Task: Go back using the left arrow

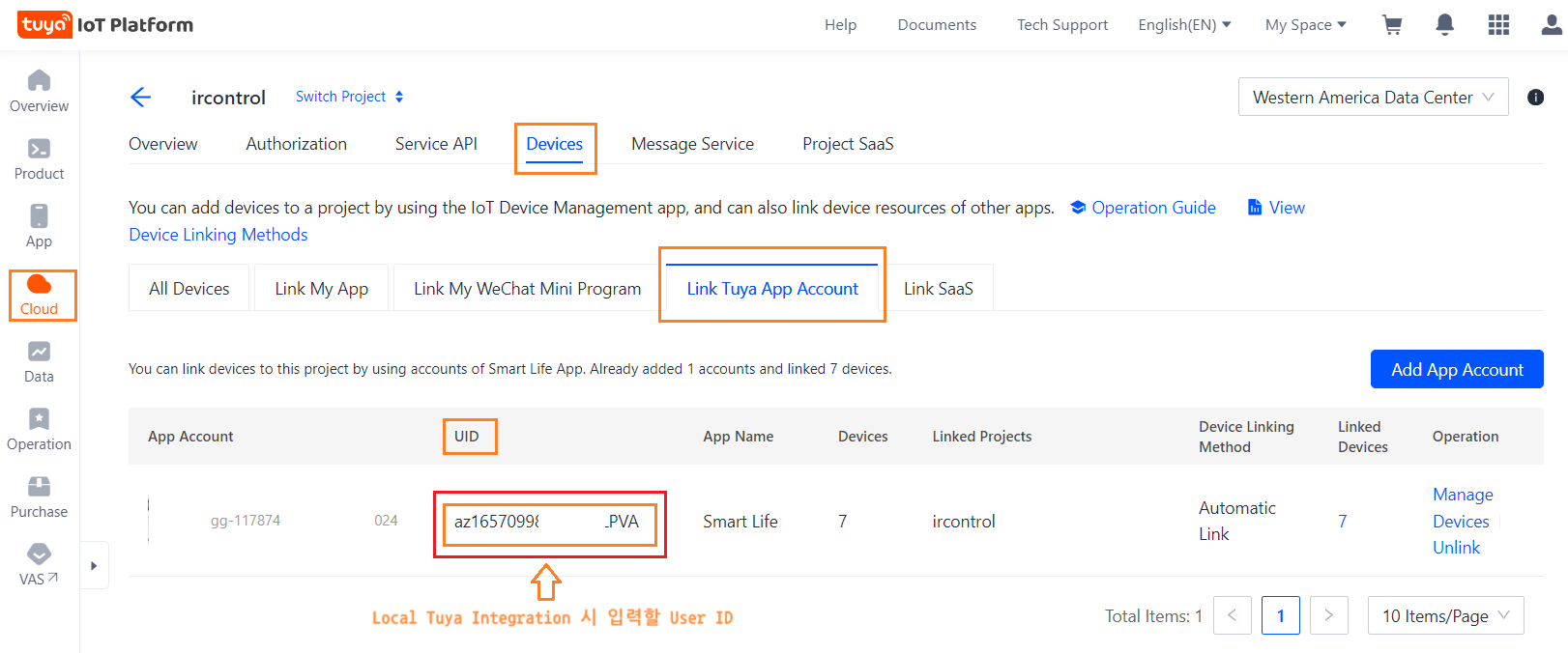Action: (x=141, y=97)
